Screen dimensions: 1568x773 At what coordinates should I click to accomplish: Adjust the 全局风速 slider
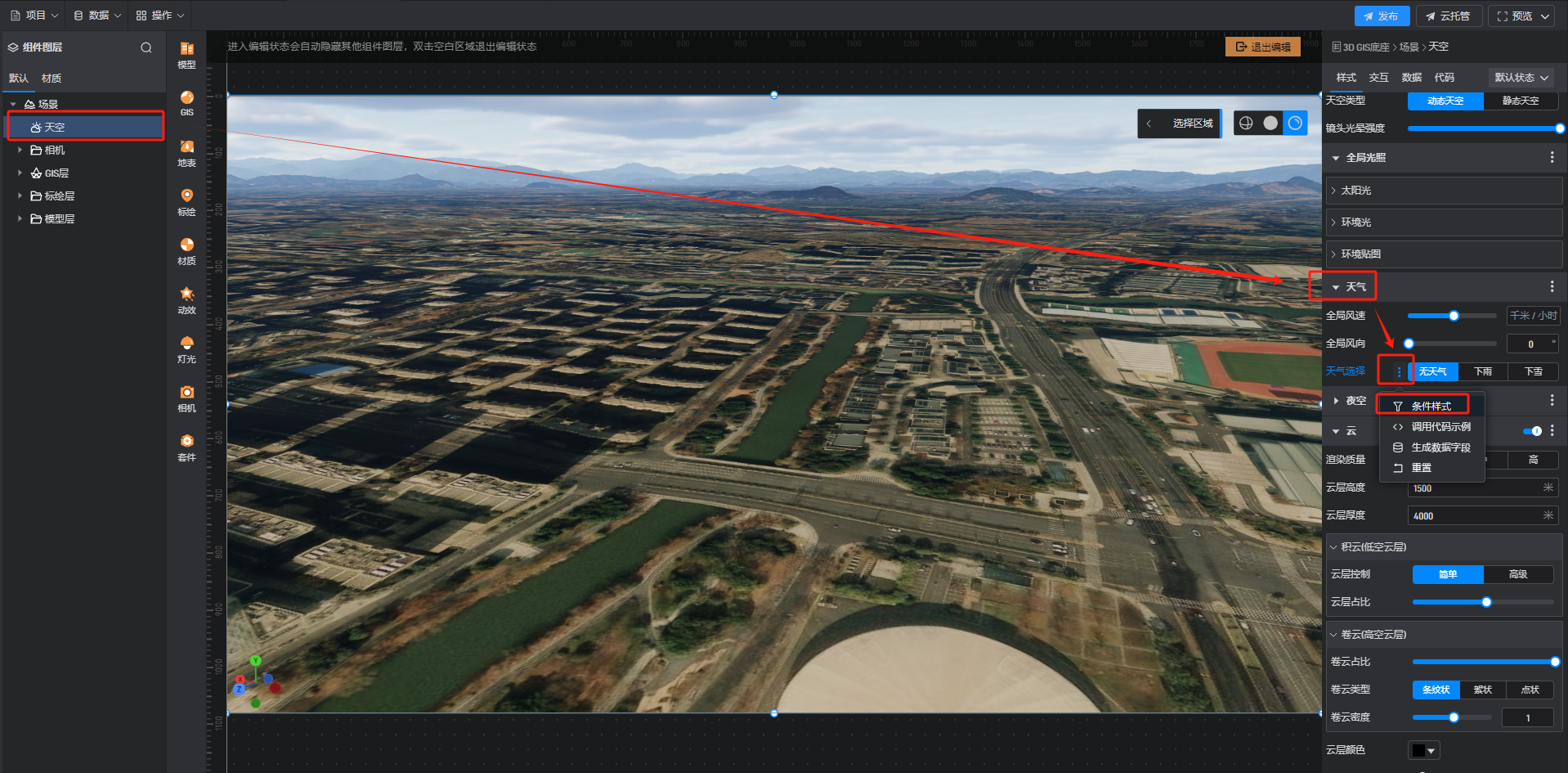click(1452, 316)
